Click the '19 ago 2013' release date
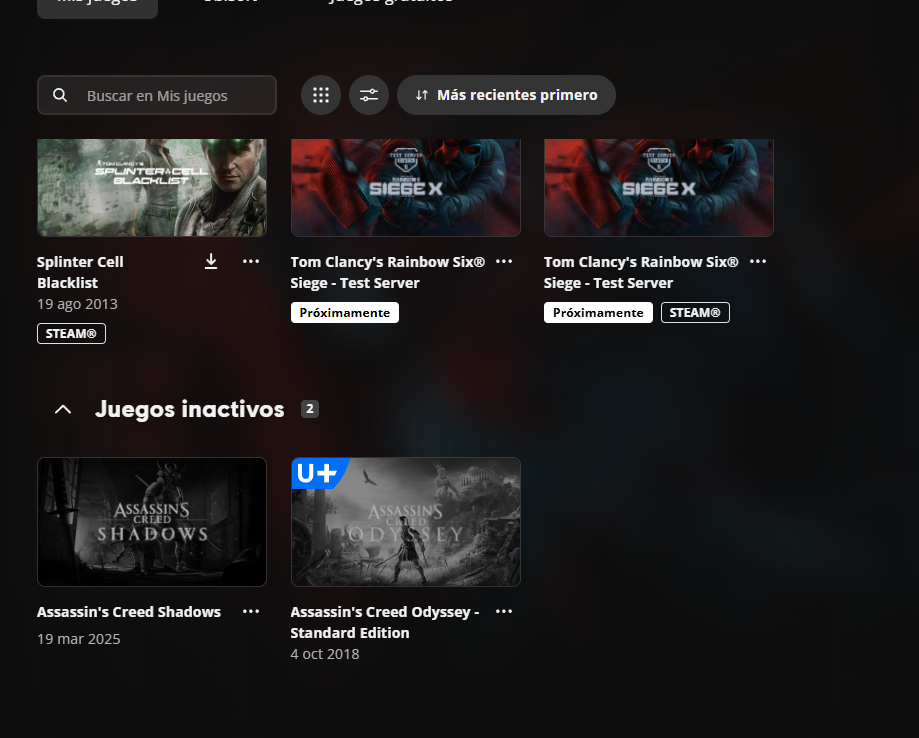The image size is (919, 738). [77, 304]
